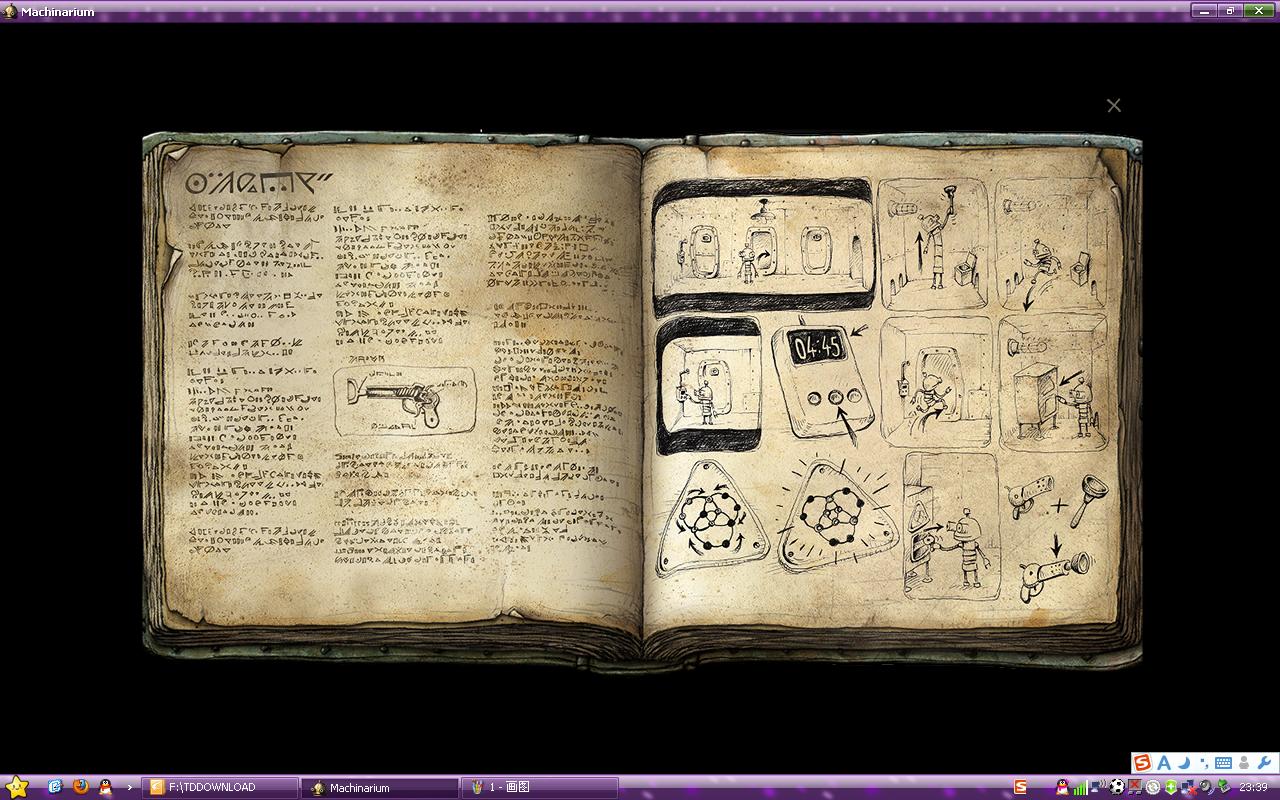1280x800 pixels.
Task: Open the Start menu star icon
Action: (x=16, y=787)
